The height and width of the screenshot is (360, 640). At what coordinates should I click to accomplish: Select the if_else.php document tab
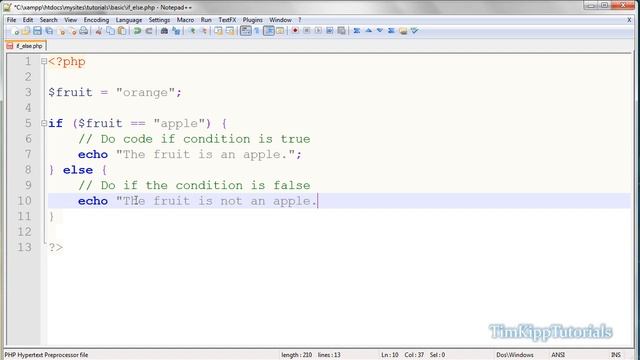25,46
